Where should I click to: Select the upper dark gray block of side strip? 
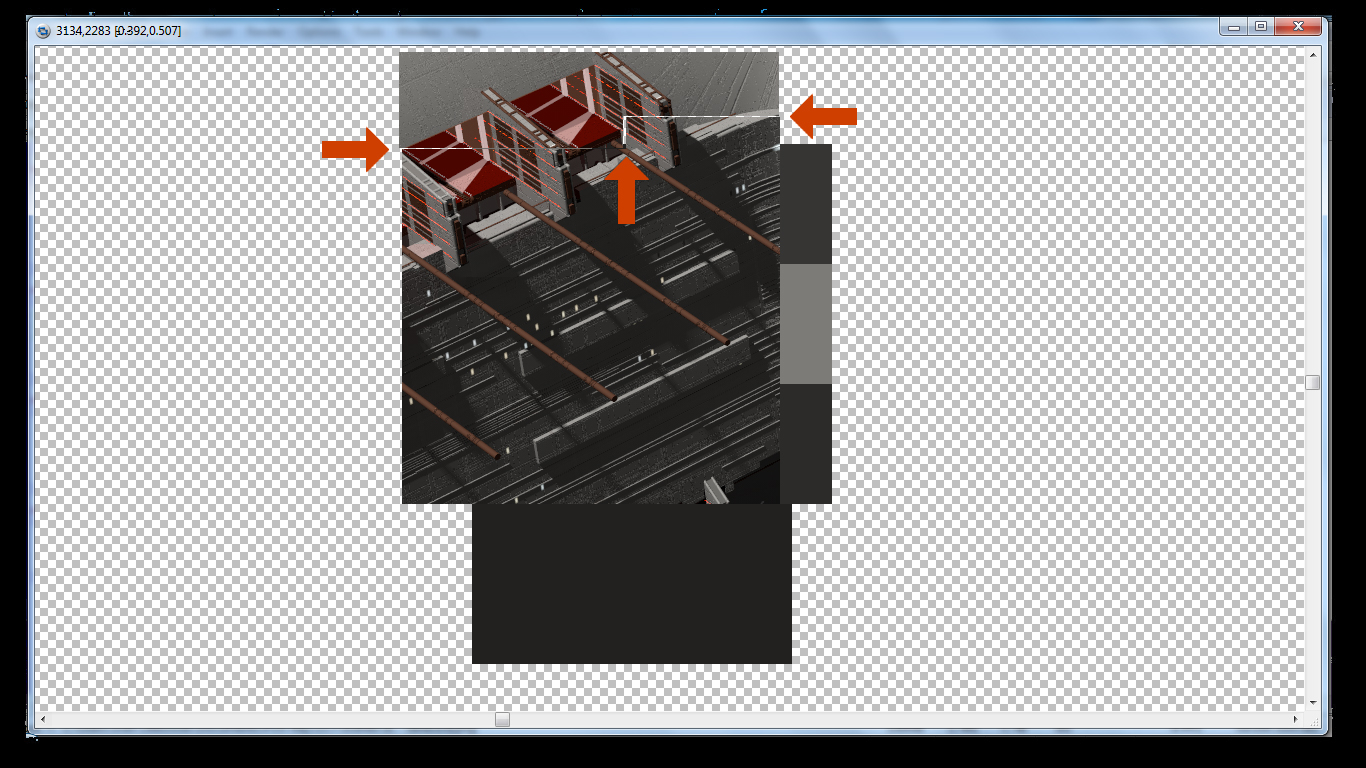805,204
